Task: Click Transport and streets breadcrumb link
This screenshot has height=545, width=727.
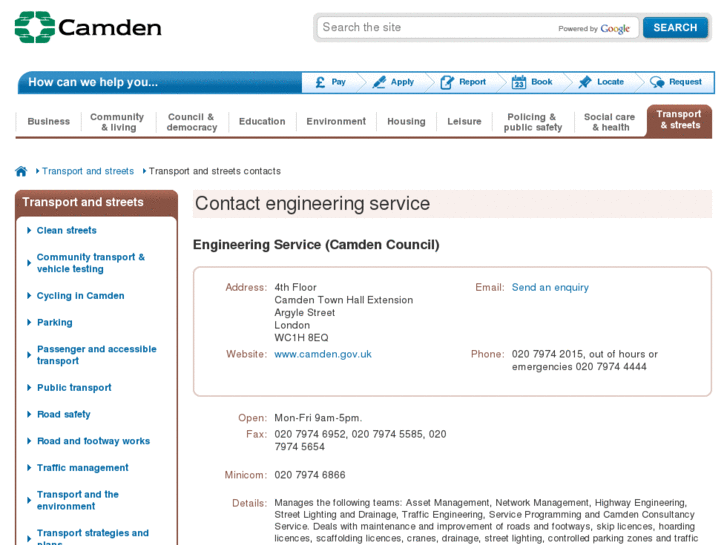Action: [88, 171]
